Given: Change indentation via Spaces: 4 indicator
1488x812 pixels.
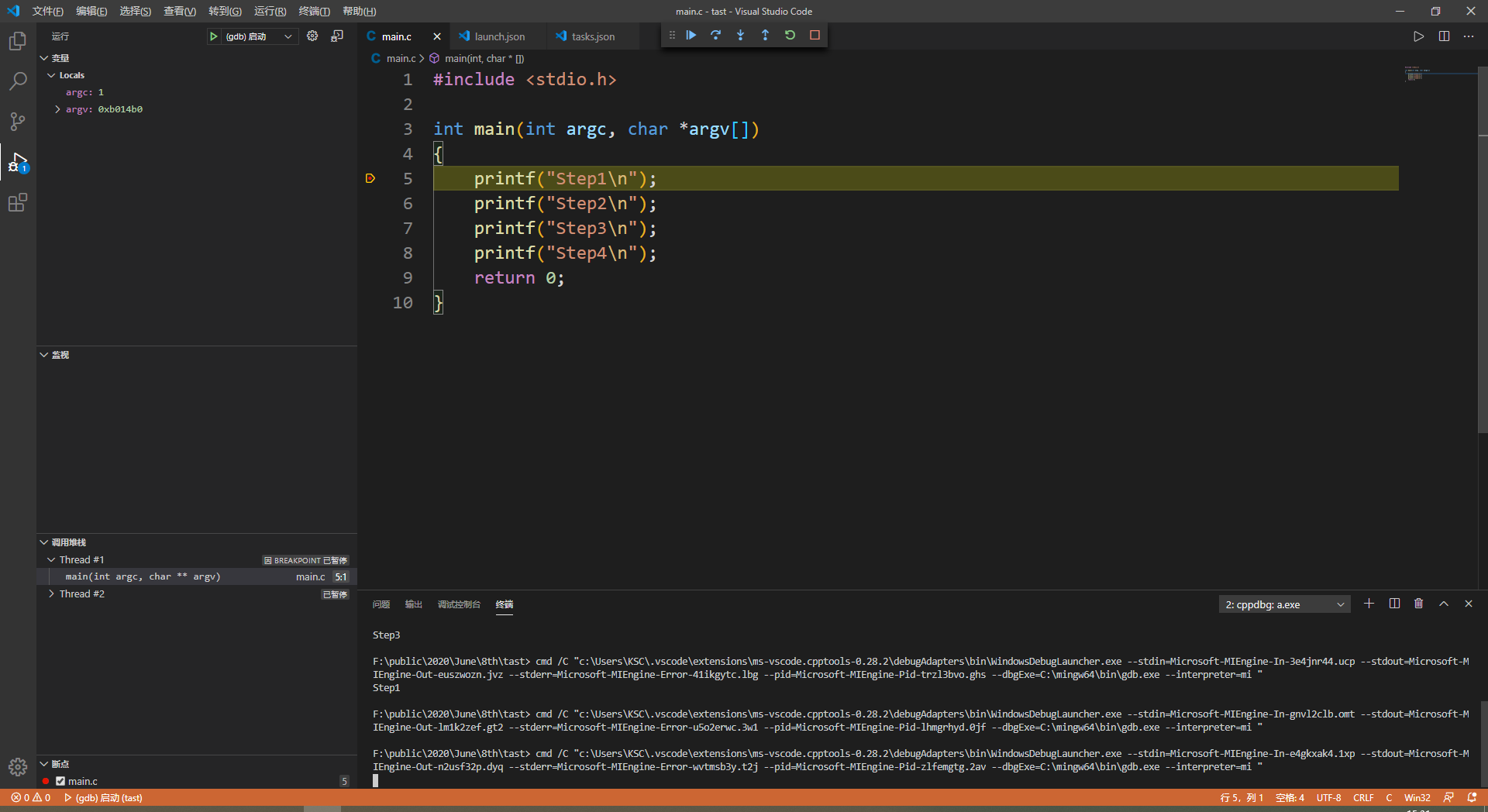Looking at the screenshot, I should (x=1290, y=797).
